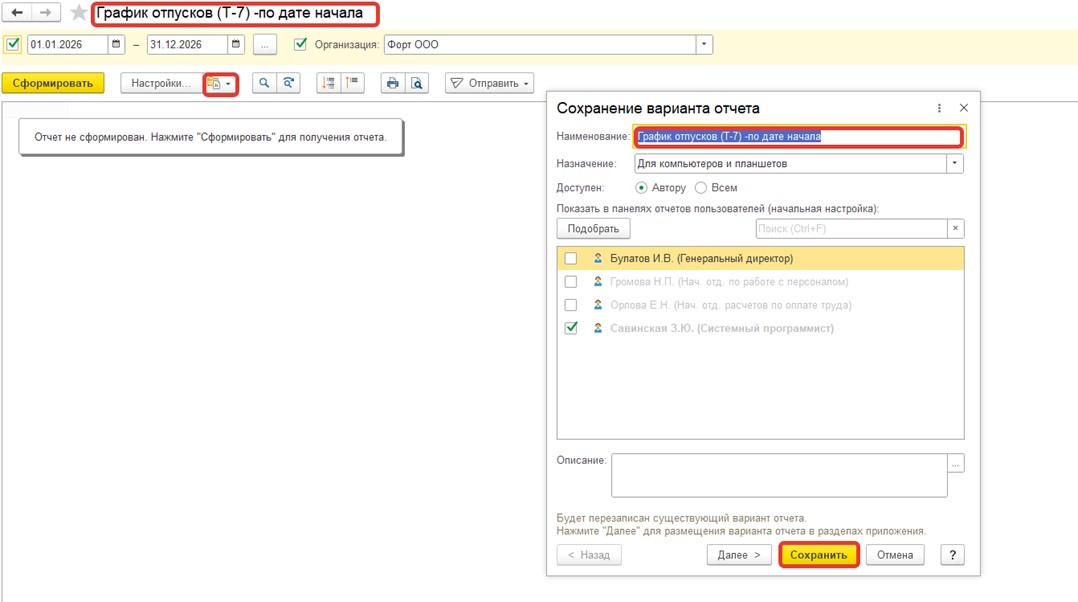Screen dimensions: 1078x602
Task: Click the find magnifier icon in toolbar
Action: [x=263, y=83]
